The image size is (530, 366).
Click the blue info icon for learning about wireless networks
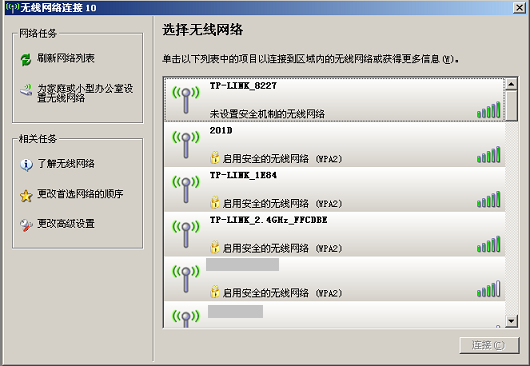[26, 165]
